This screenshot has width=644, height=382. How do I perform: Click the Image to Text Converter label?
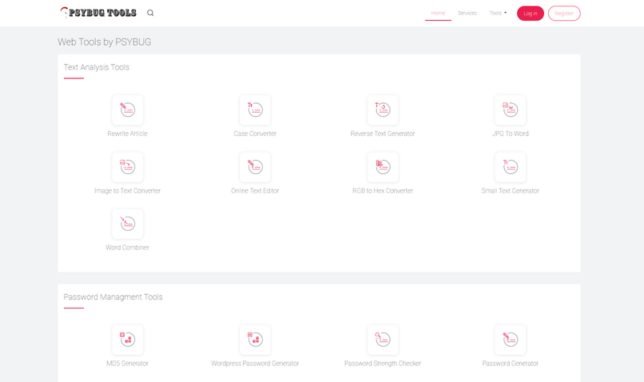tap(127, 191)
